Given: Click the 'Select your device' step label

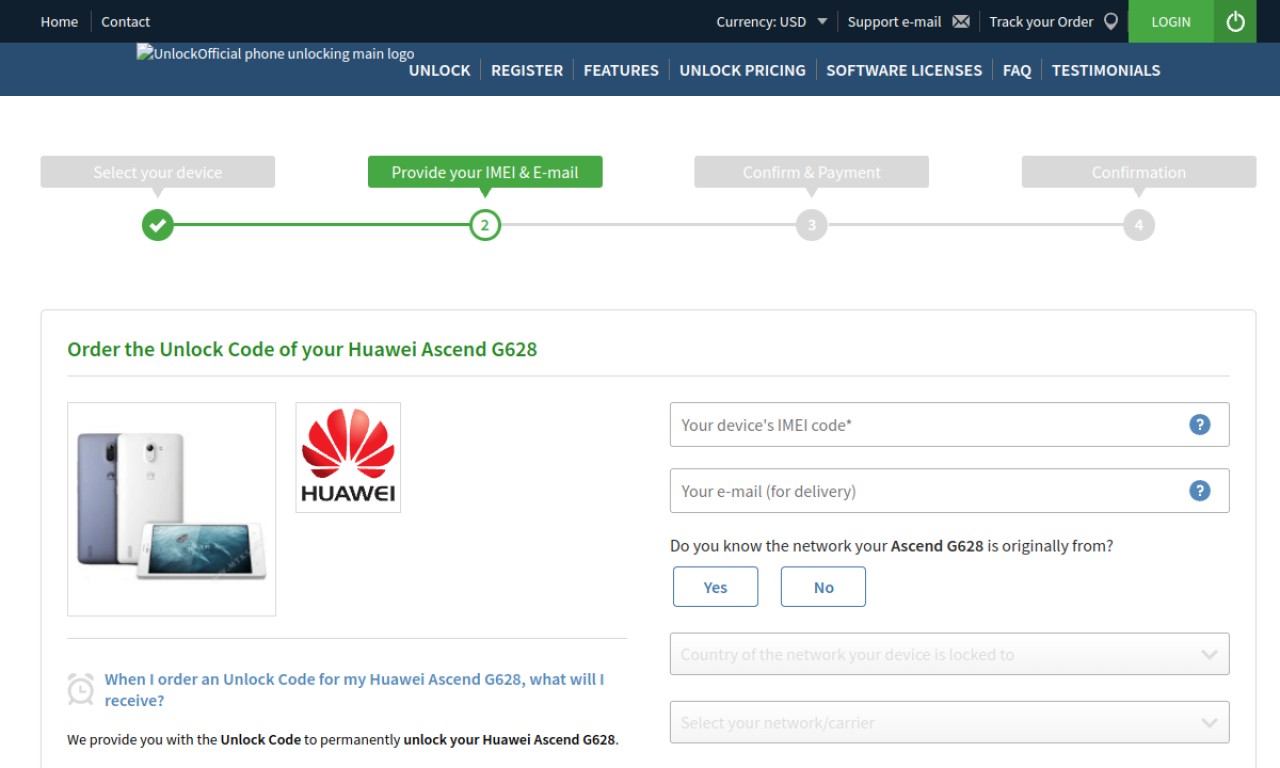Looking at the screenshot, I should [158, 172].
